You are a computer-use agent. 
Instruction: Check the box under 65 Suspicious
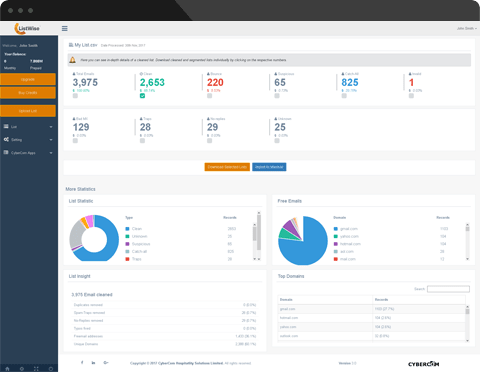pyautogui.click(x=277, y=96)
